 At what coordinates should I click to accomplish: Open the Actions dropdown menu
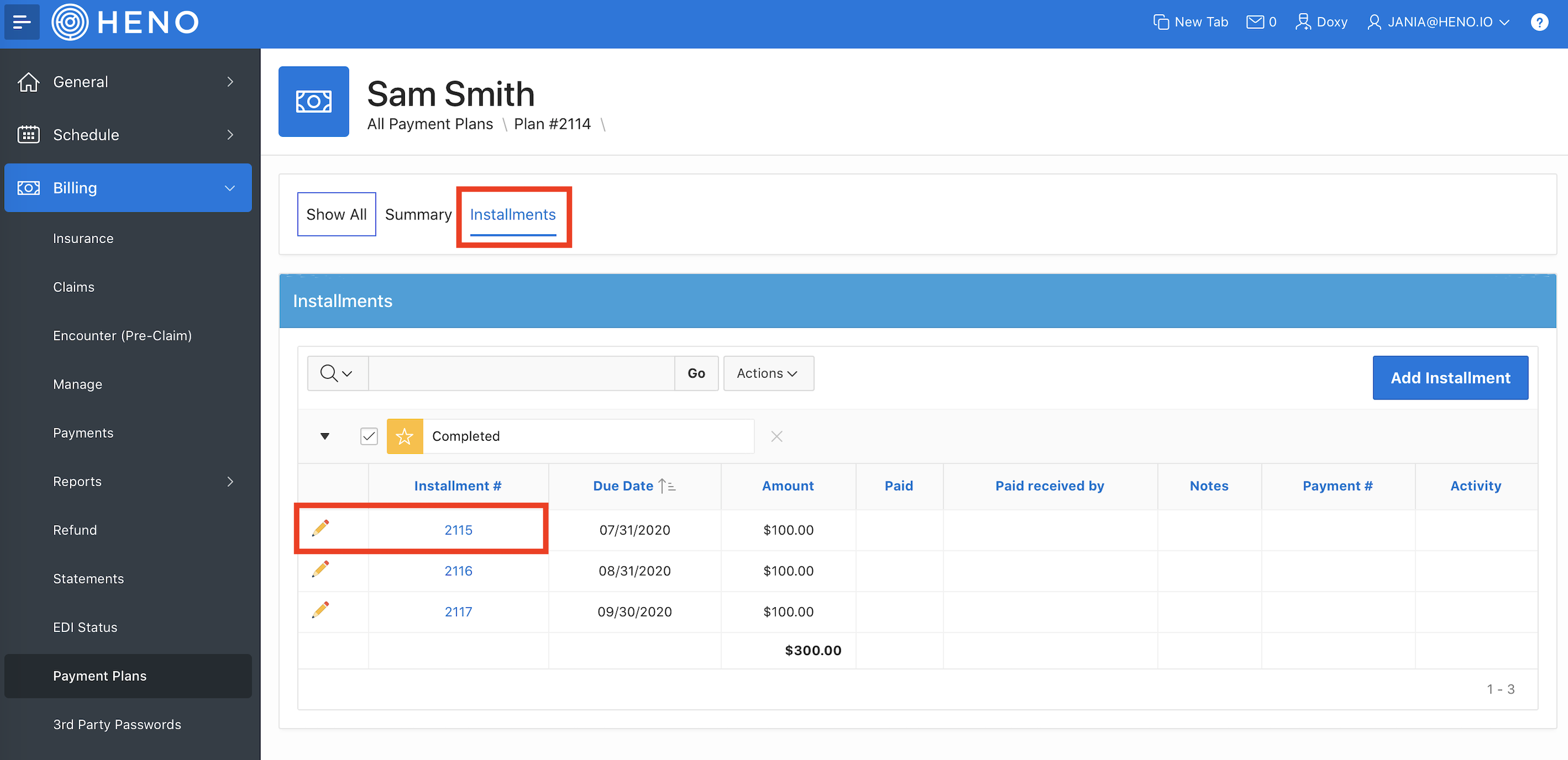[x=767, y=373]
